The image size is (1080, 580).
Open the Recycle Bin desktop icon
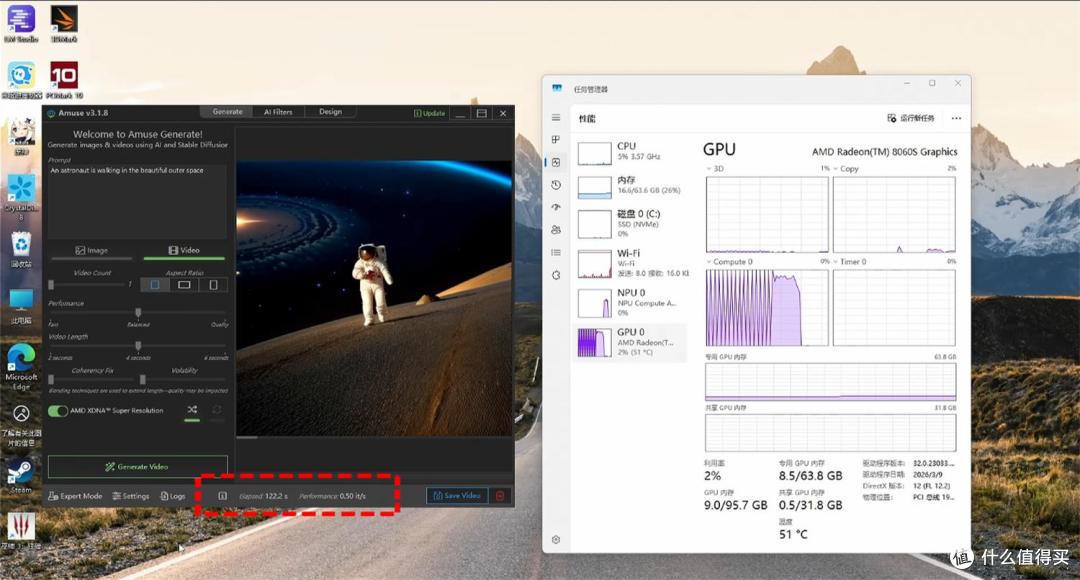coord(21,249)
